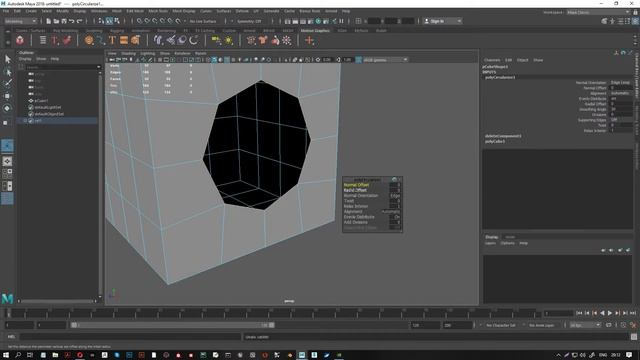Click the time range slider bar
Image resolution: width=640 pixels, height=360 pixels.
point(172,325)
